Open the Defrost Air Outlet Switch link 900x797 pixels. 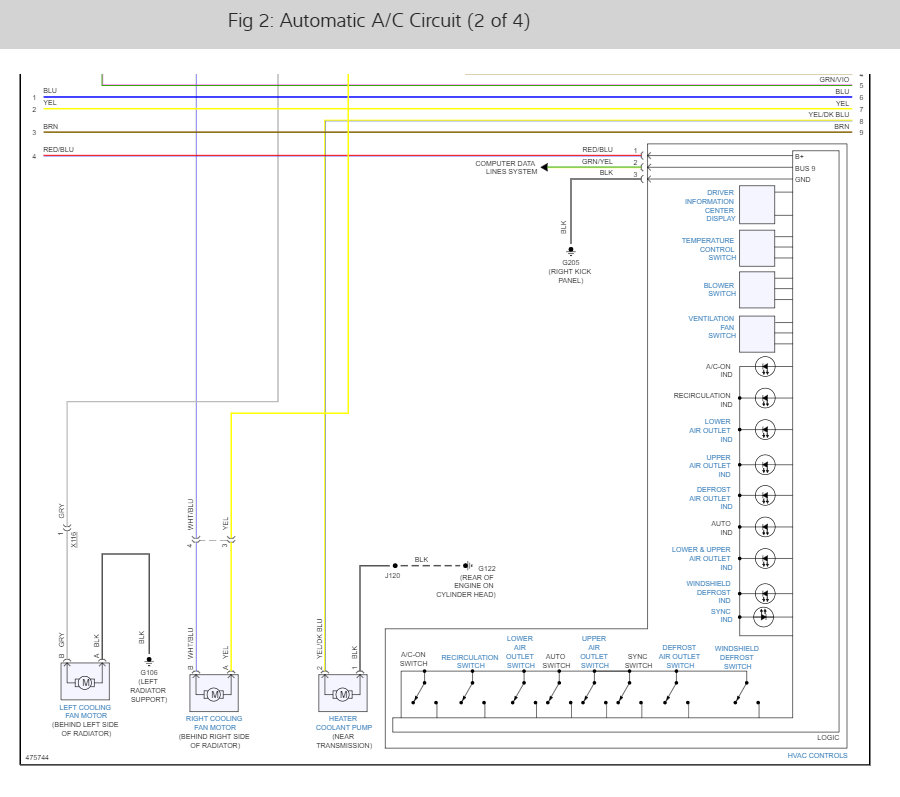679,656
